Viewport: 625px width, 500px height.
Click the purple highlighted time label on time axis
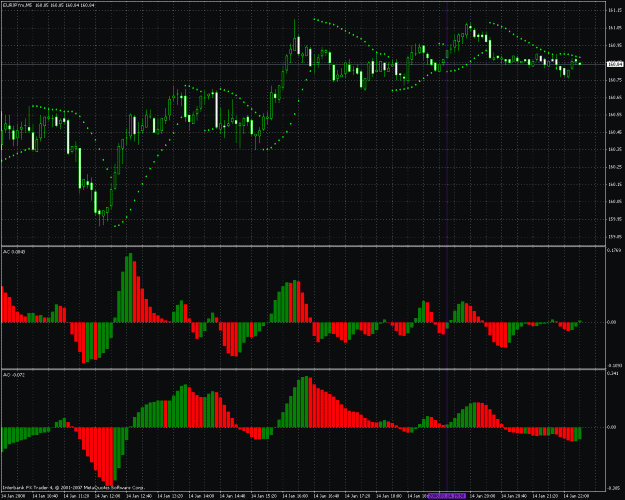click(x=446, y=496)
